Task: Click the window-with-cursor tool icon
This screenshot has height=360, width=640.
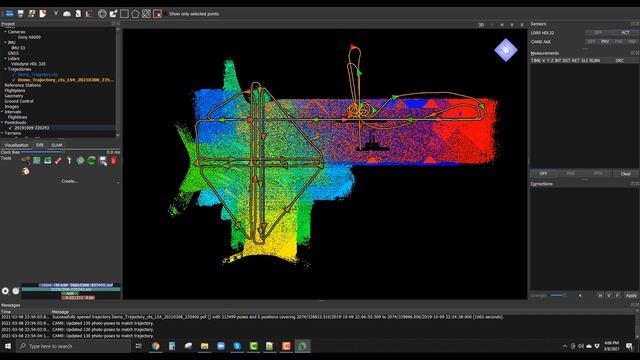Action: tap(103, 161)
